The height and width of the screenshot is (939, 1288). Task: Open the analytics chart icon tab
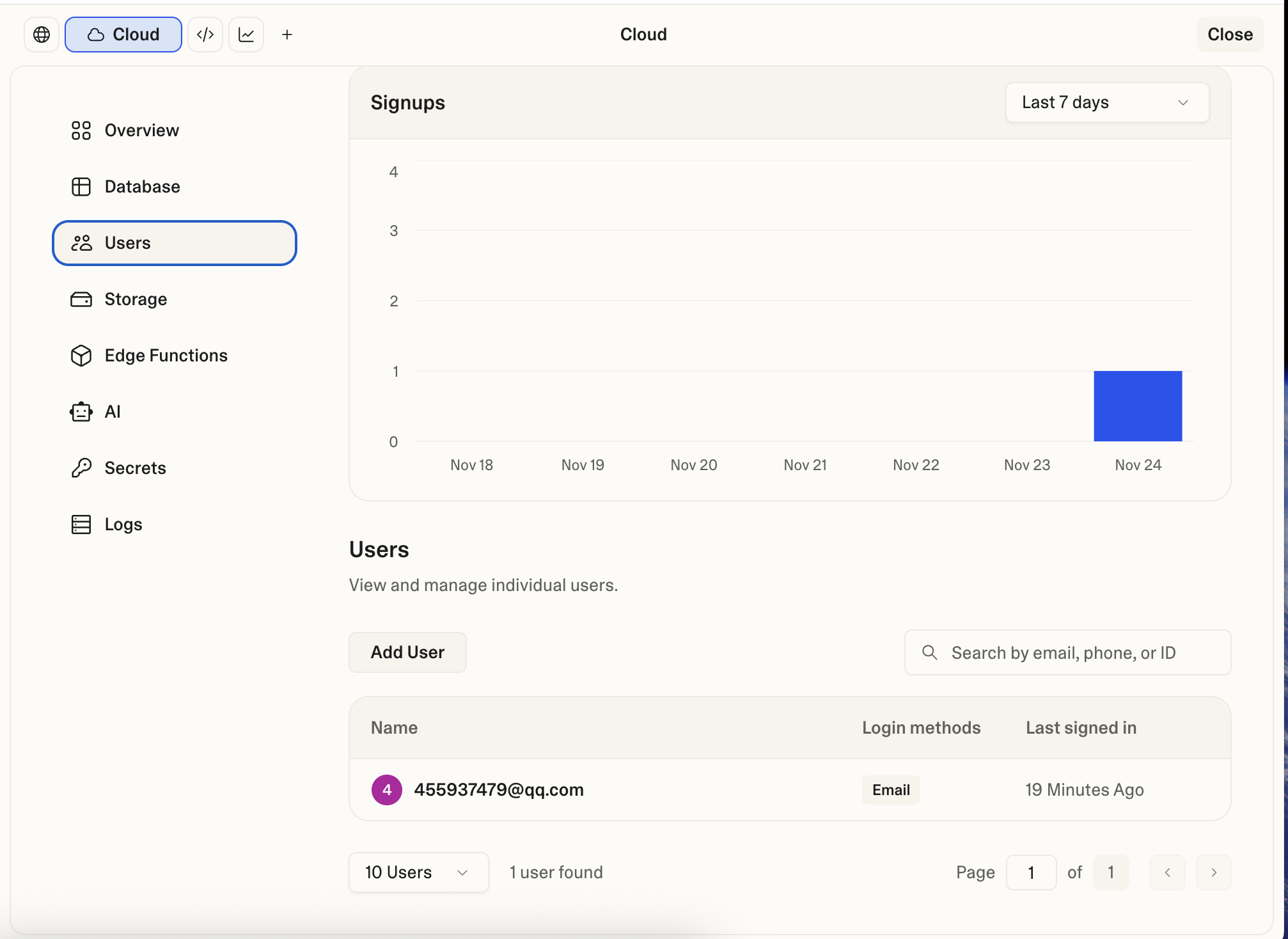pyautogui.click(x=246, y=35)
